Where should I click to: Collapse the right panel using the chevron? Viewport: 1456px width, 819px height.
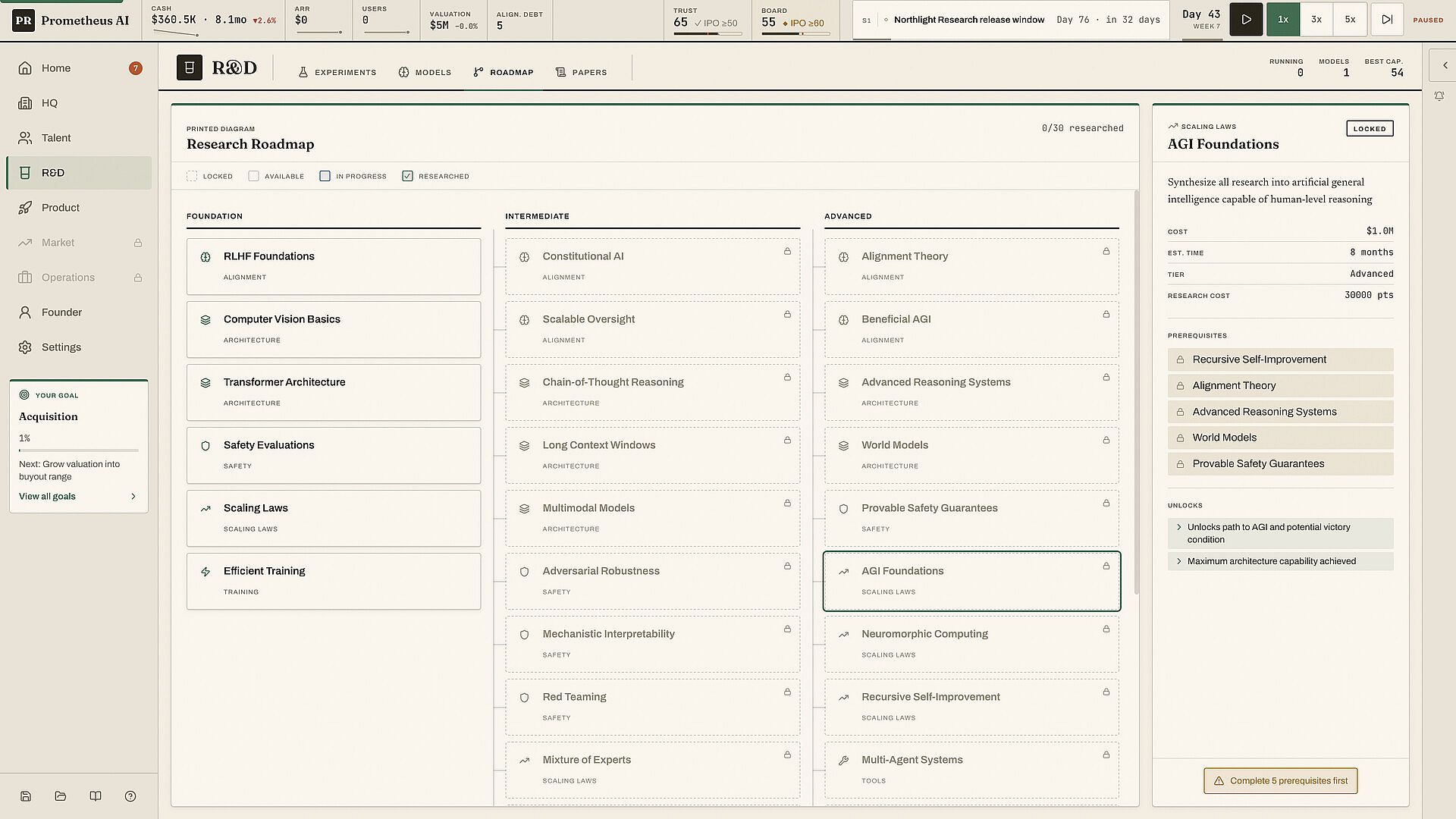1444,66
